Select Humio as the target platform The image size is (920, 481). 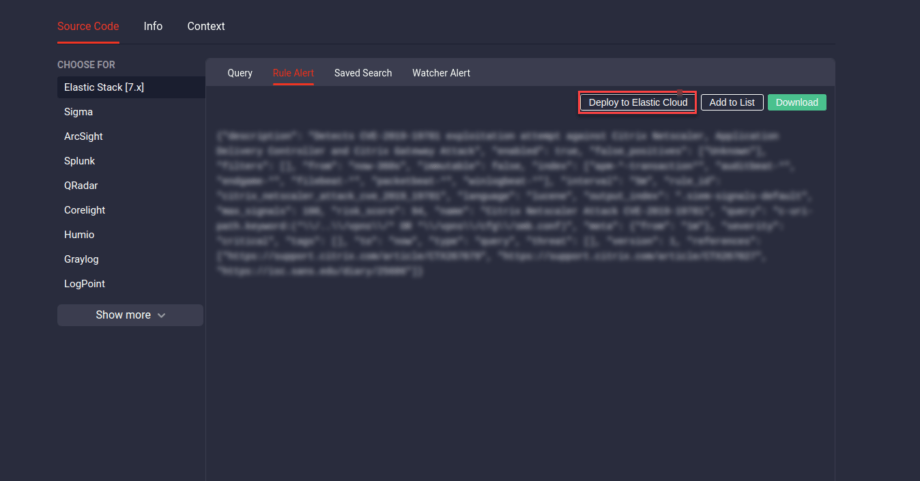click(79, 234)
